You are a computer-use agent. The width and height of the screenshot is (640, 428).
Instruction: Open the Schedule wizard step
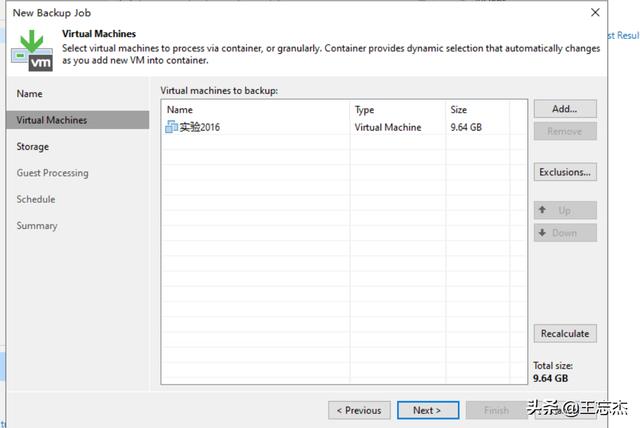[36, 199]
